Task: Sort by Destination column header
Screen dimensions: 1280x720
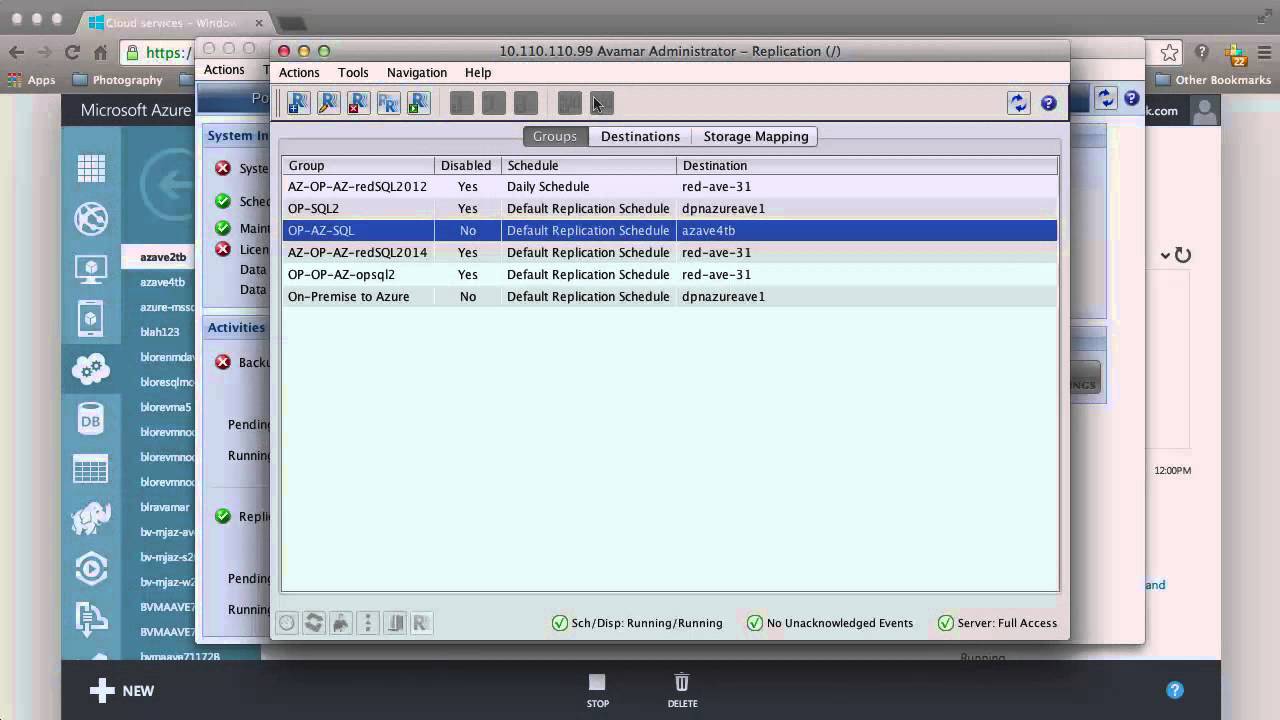Action: point(867,165)
